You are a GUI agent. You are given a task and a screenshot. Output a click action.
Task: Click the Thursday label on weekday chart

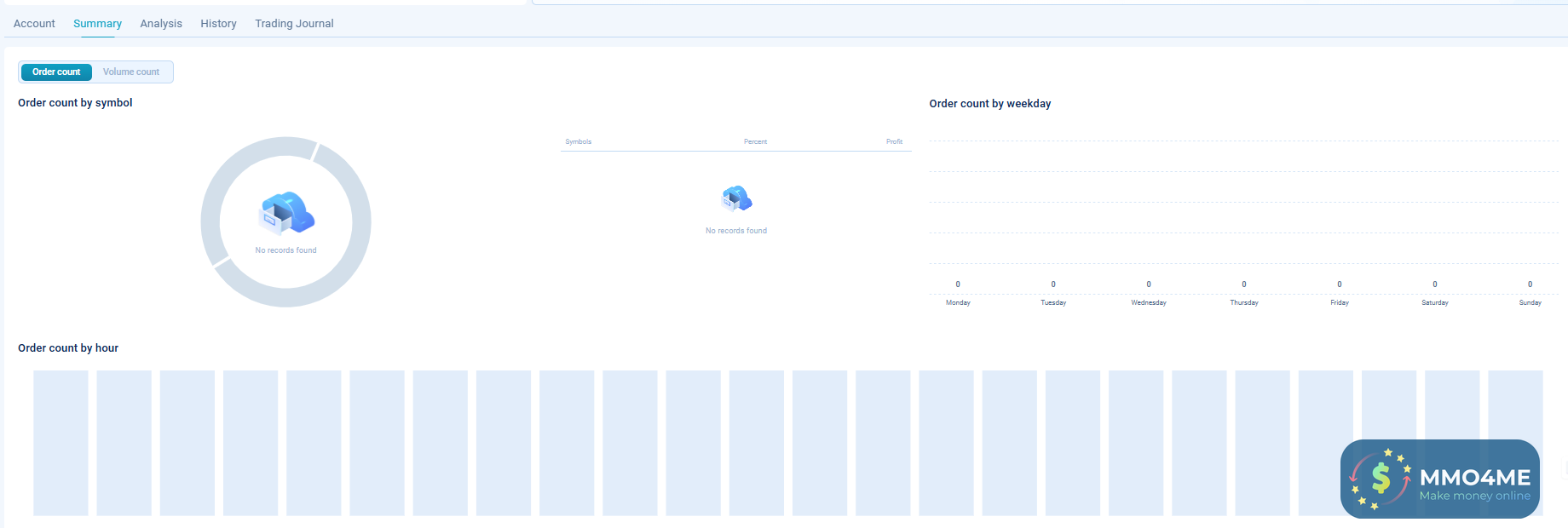[1244, 303]
